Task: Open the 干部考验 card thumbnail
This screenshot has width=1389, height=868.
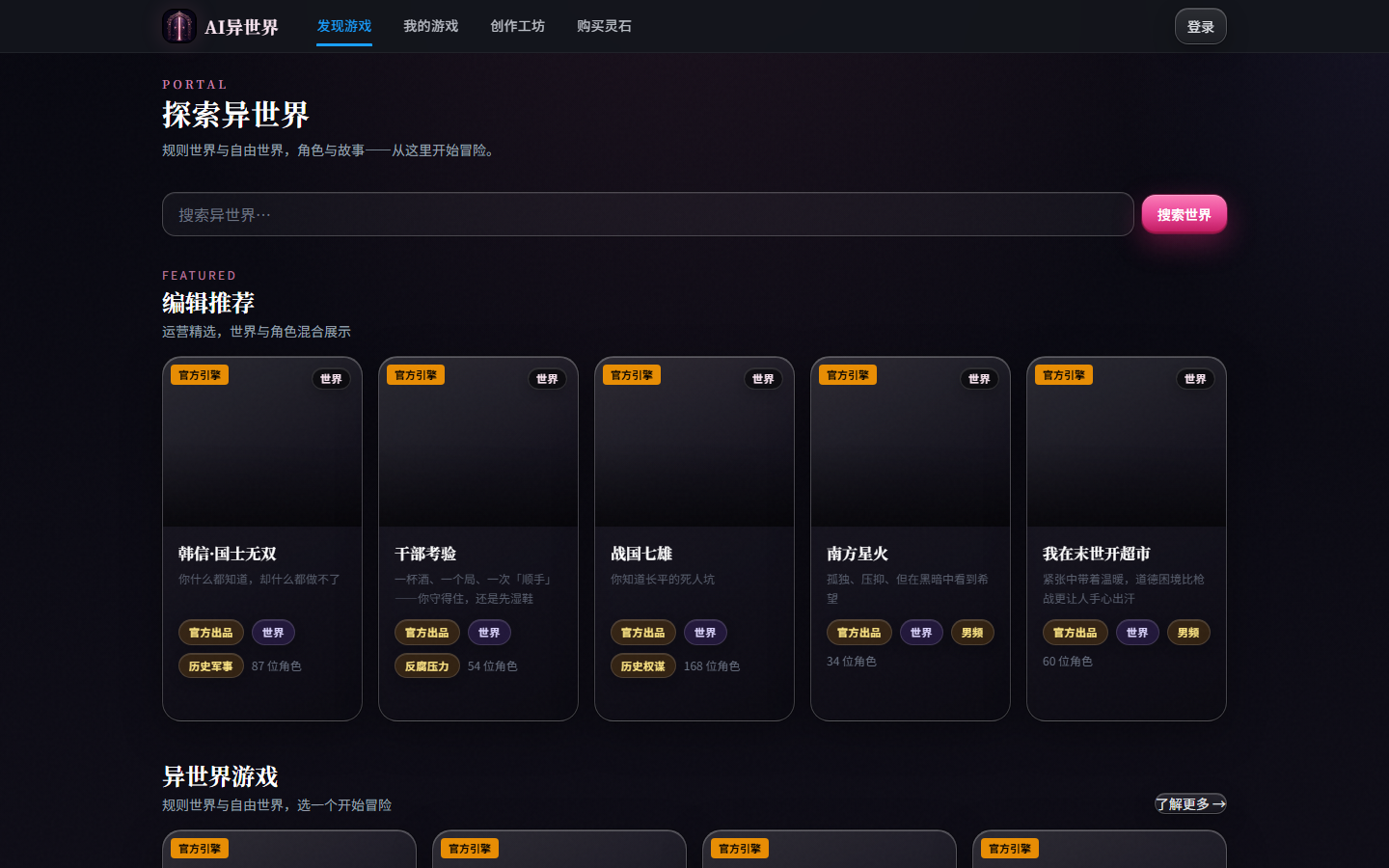Action: point(478,443)
